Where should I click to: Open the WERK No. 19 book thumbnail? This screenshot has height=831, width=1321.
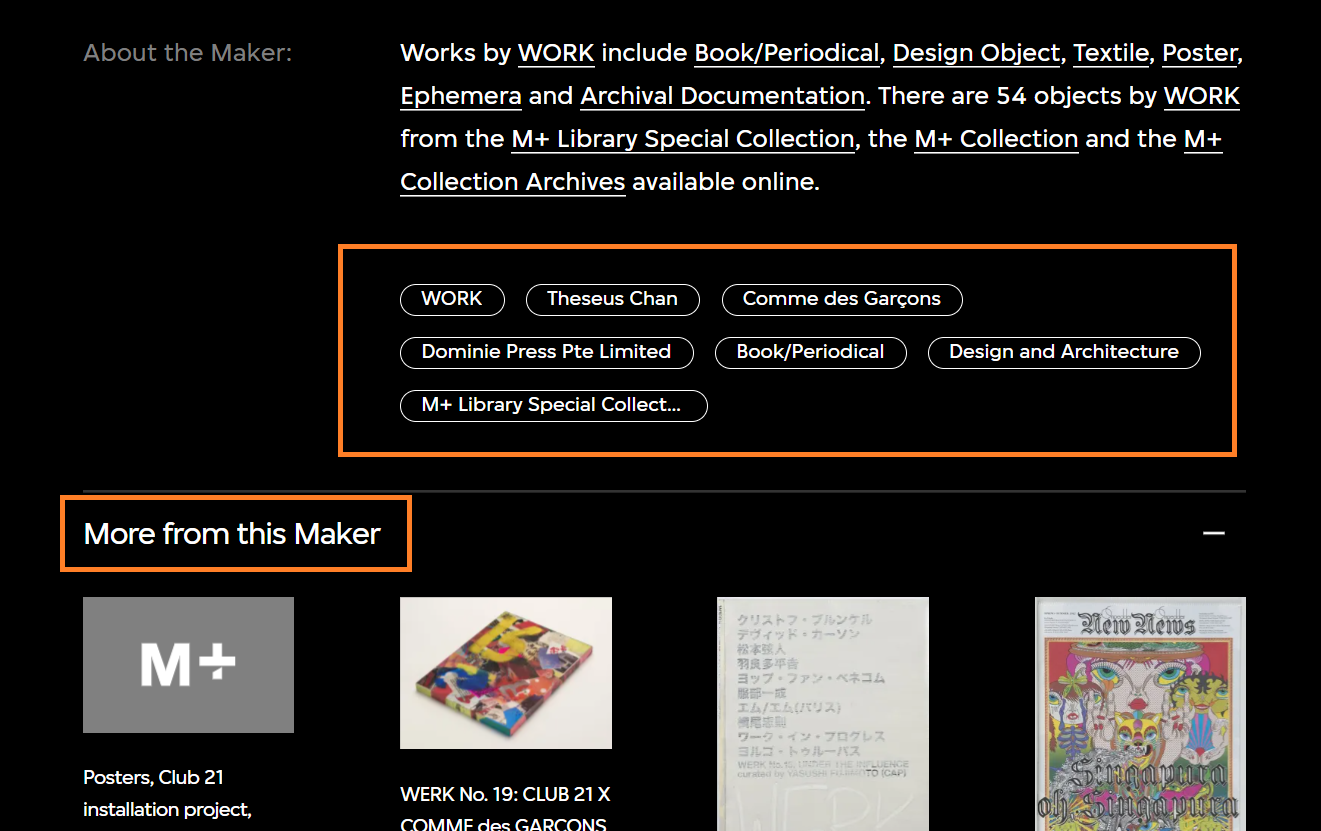click(506, 673)
